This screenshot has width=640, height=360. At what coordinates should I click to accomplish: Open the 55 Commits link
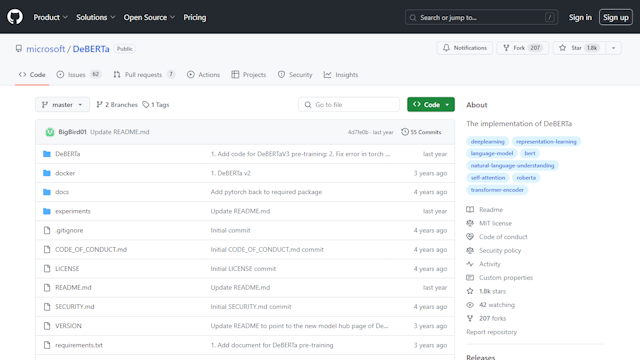(421, 132)
